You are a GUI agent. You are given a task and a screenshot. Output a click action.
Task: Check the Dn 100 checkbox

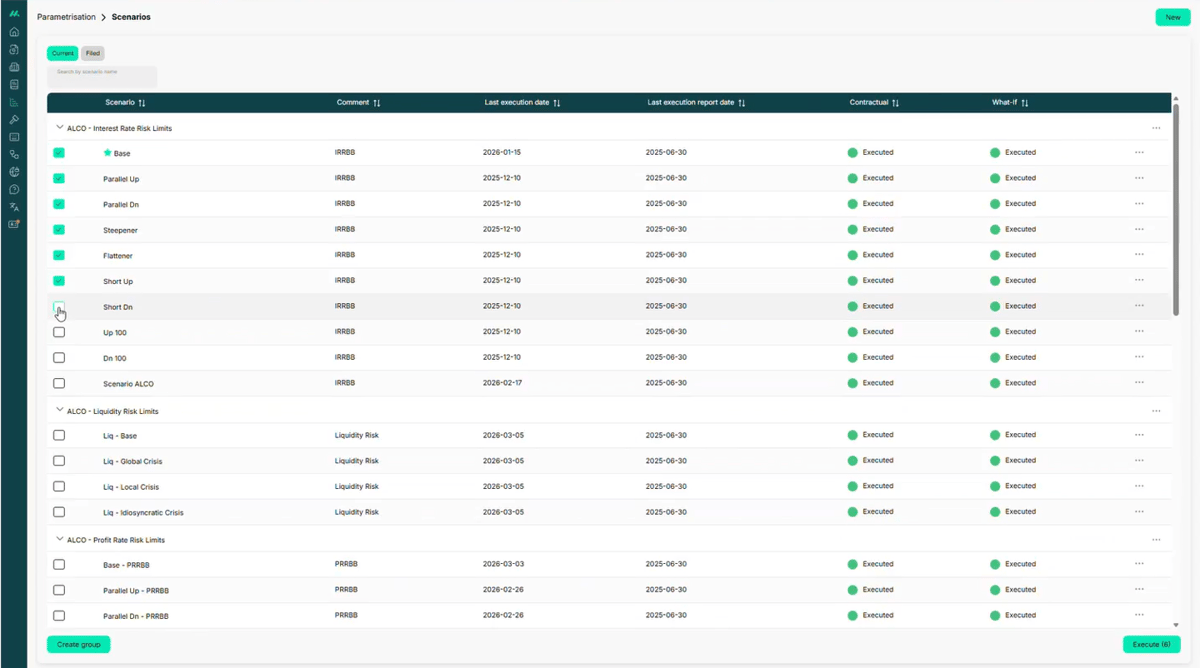pos(59,358)
